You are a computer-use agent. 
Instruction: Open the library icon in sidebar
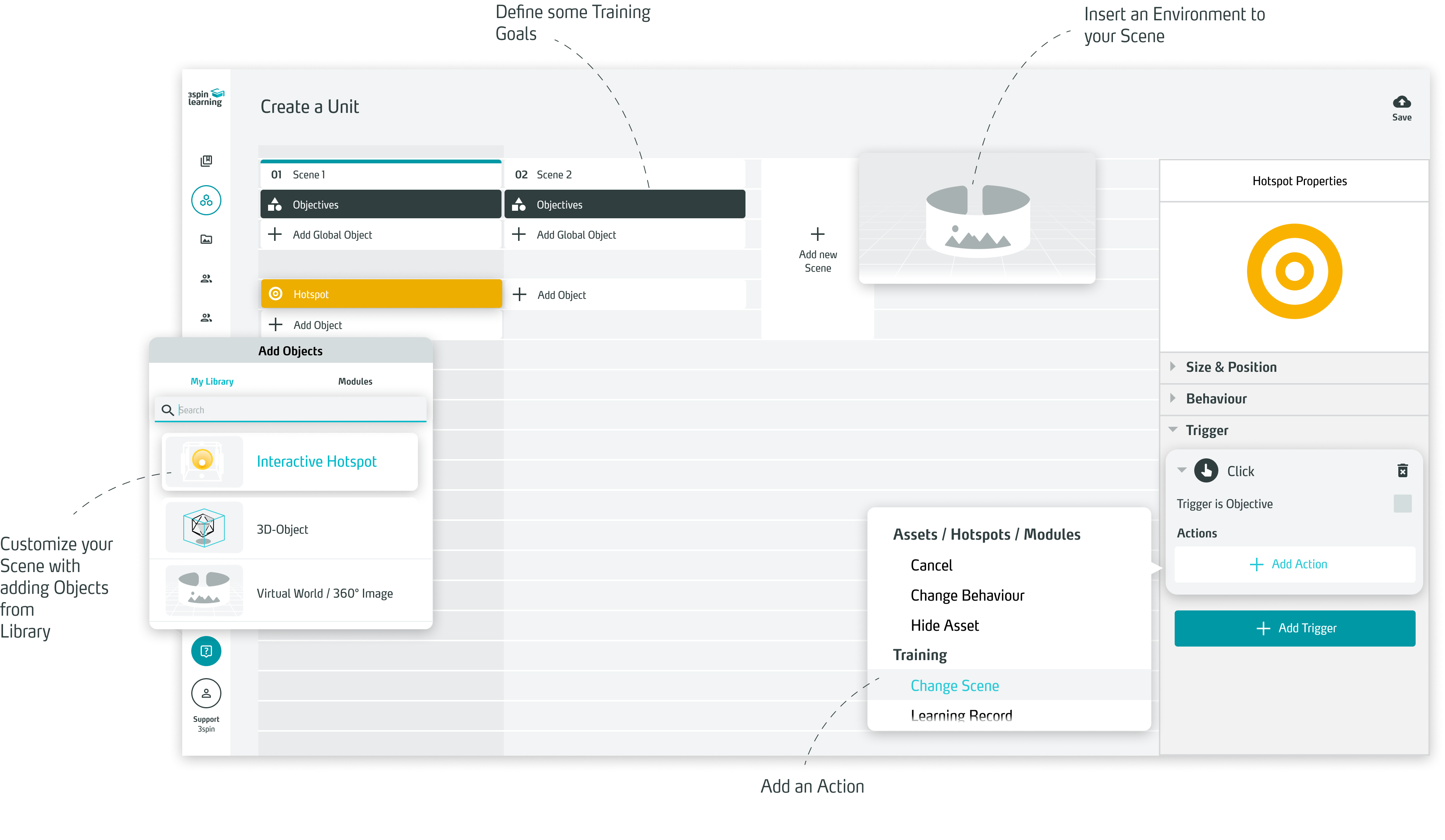click(x=206, y=161)
